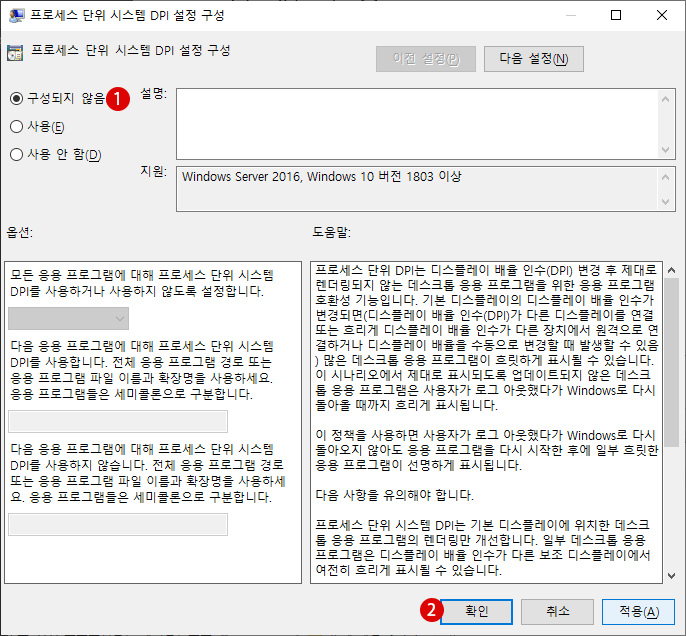686x636 pixels.
Task: Click the enabled-applications path input field
Action: pyautogui.click(x=118, y=422)
